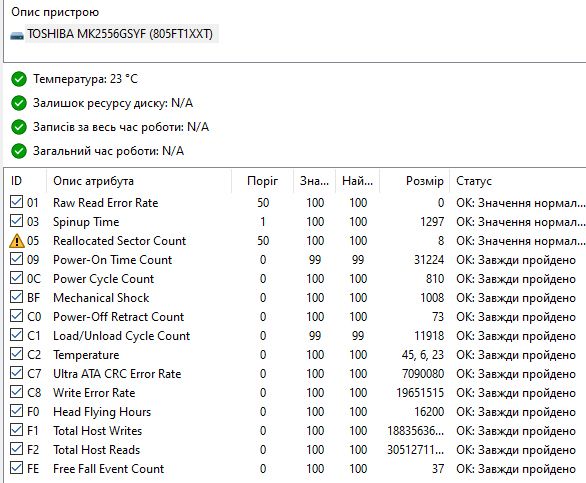
Task: Toggle the Power Cycle Count checkbox
Action: (x=16, y=278)
